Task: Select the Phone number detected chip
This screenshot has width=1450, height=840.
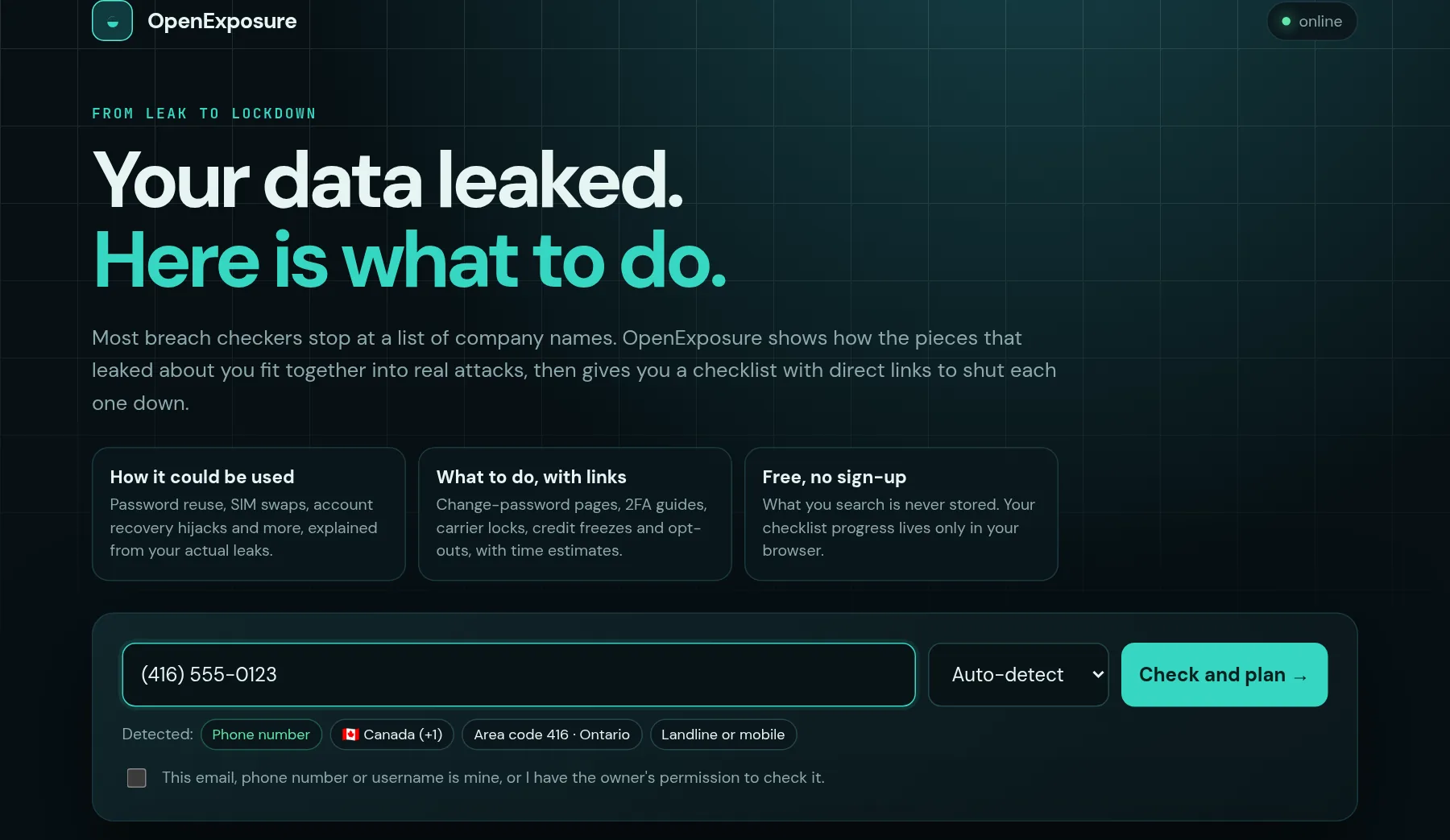Action: [261, 734]
